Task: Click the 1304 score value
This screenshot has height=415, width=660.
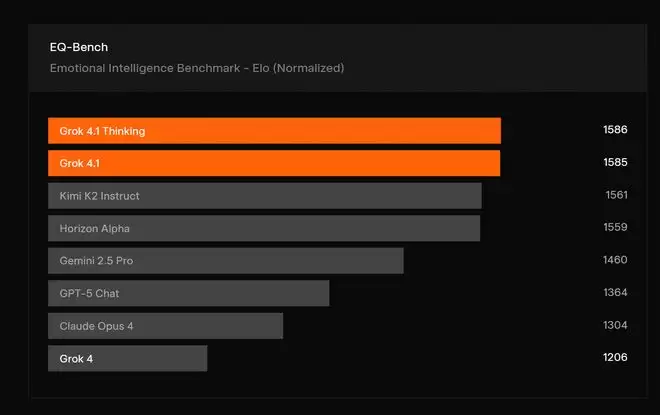Action: tap(615, 325)
